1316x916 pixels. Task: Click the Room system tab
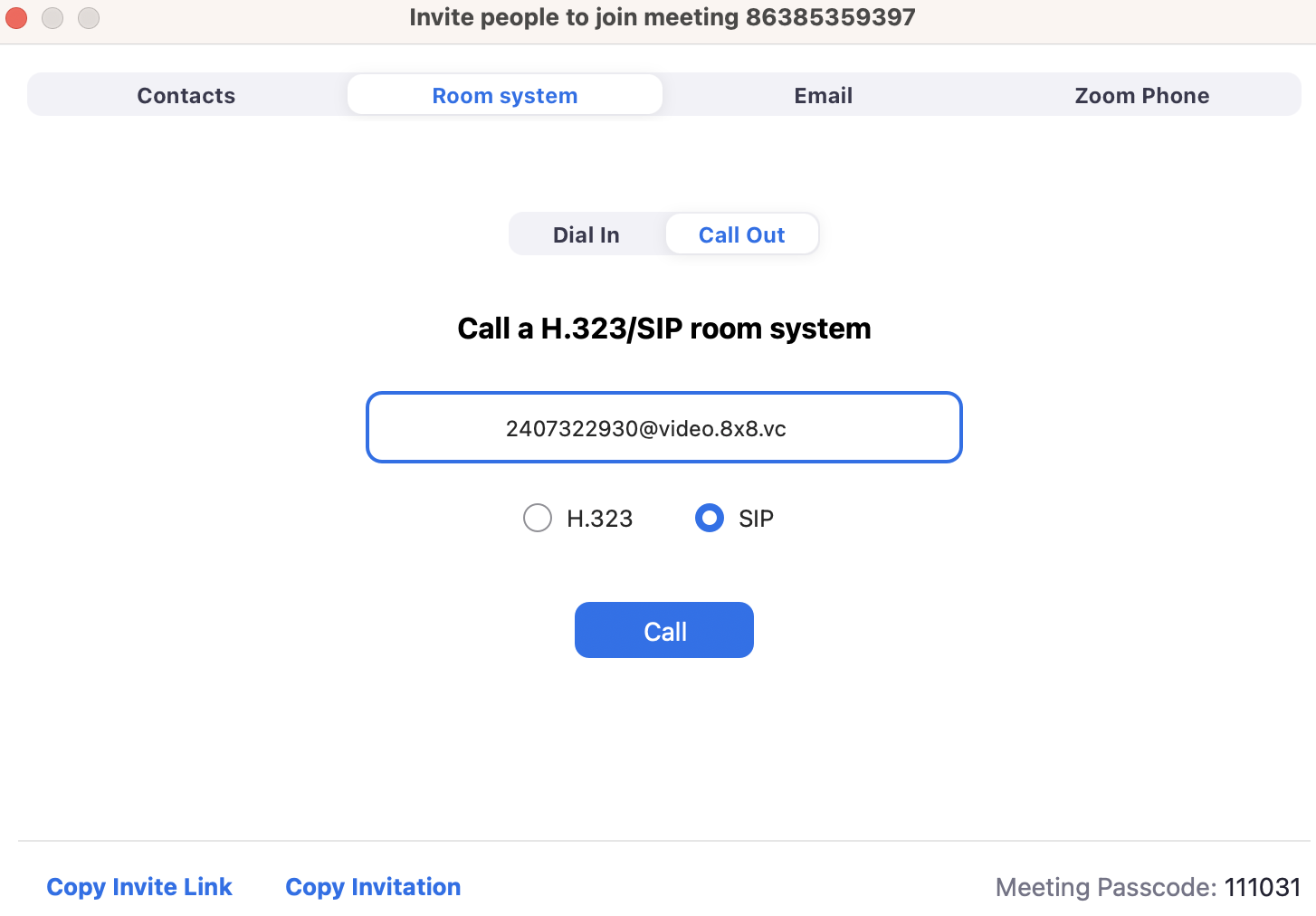pos(504,95)
